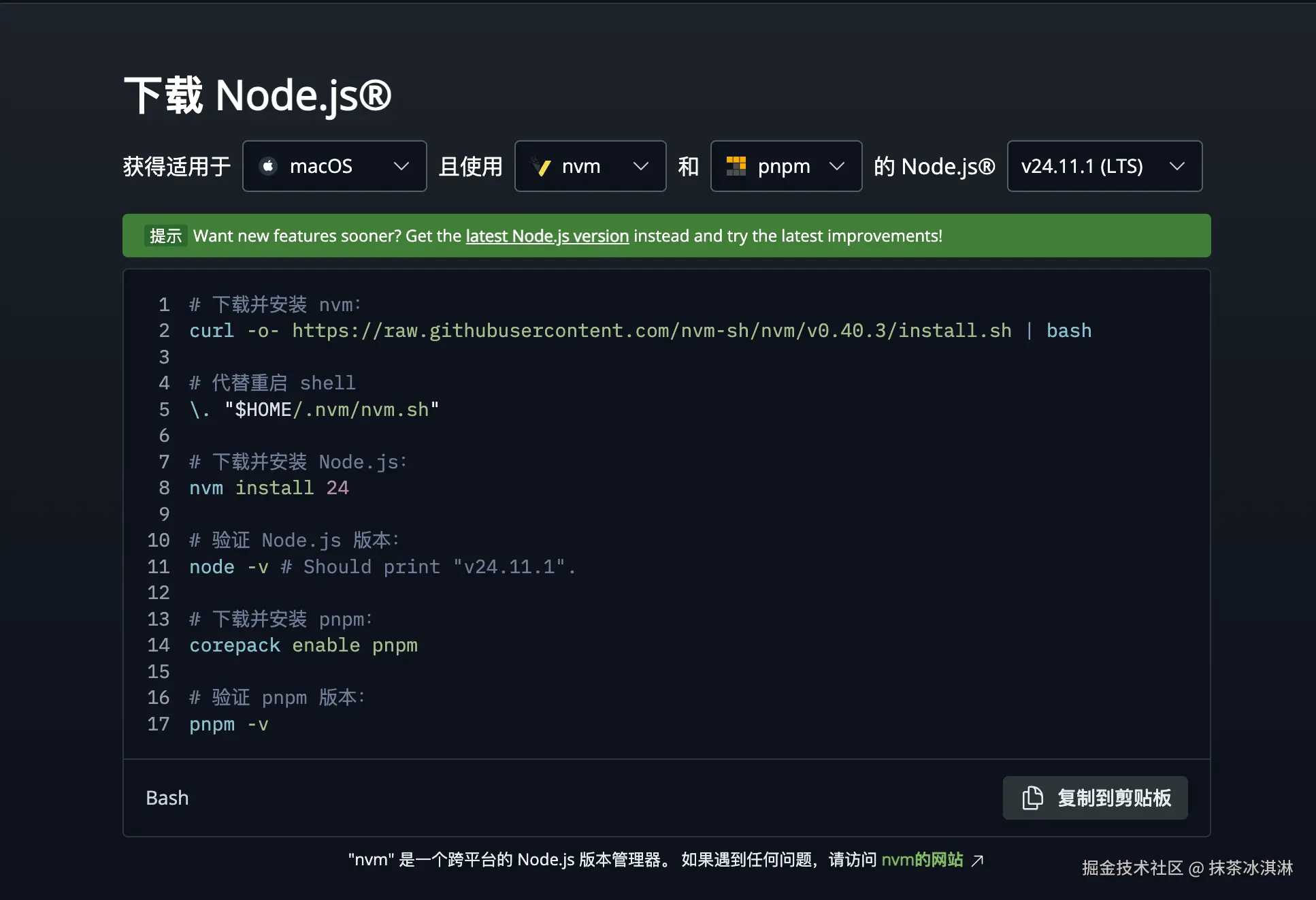Expand the macOS dropdown chevron
The height and width of the screenshot is (900, 1316).
[x=401, y=166]
